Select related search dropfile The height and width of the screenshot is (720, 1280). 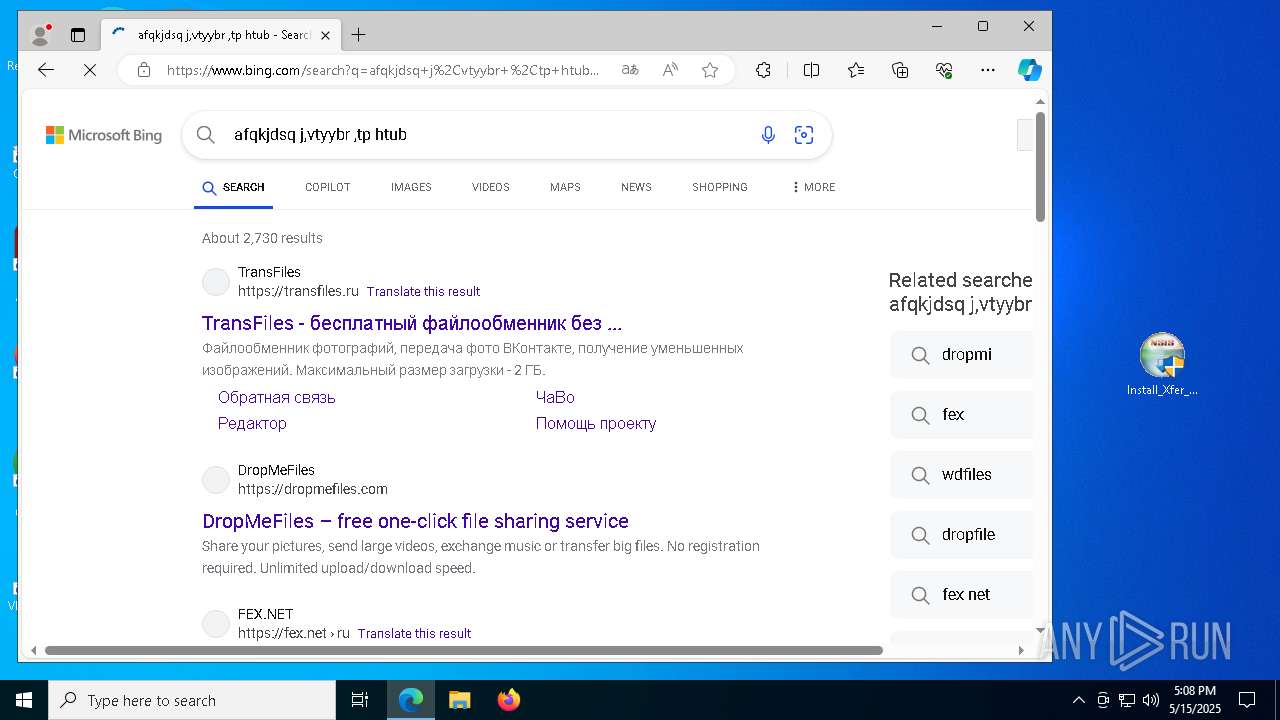click(961, 534)
